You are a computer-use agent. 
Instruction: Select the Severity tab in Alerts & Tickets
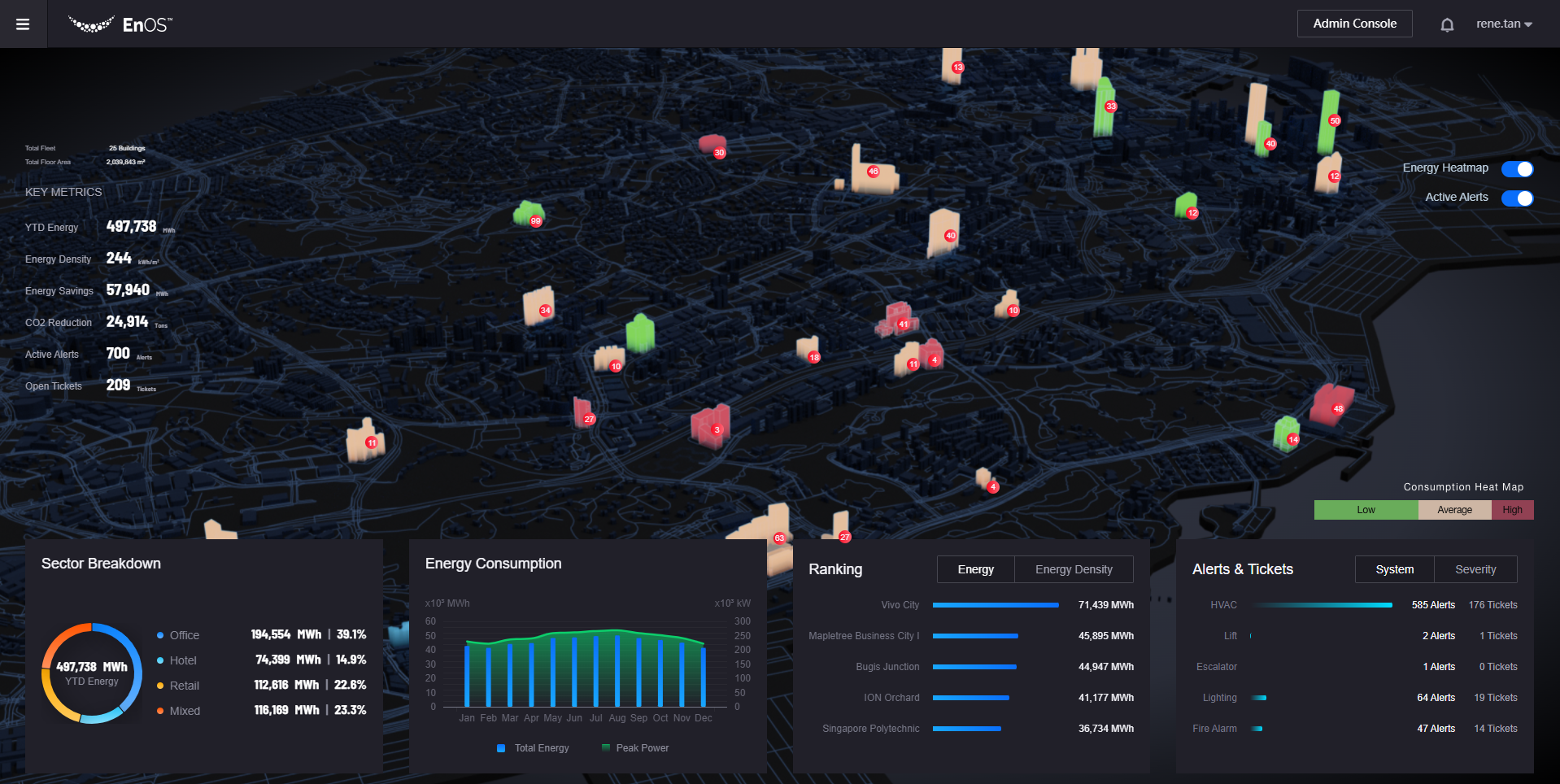tap(1475, 569)
